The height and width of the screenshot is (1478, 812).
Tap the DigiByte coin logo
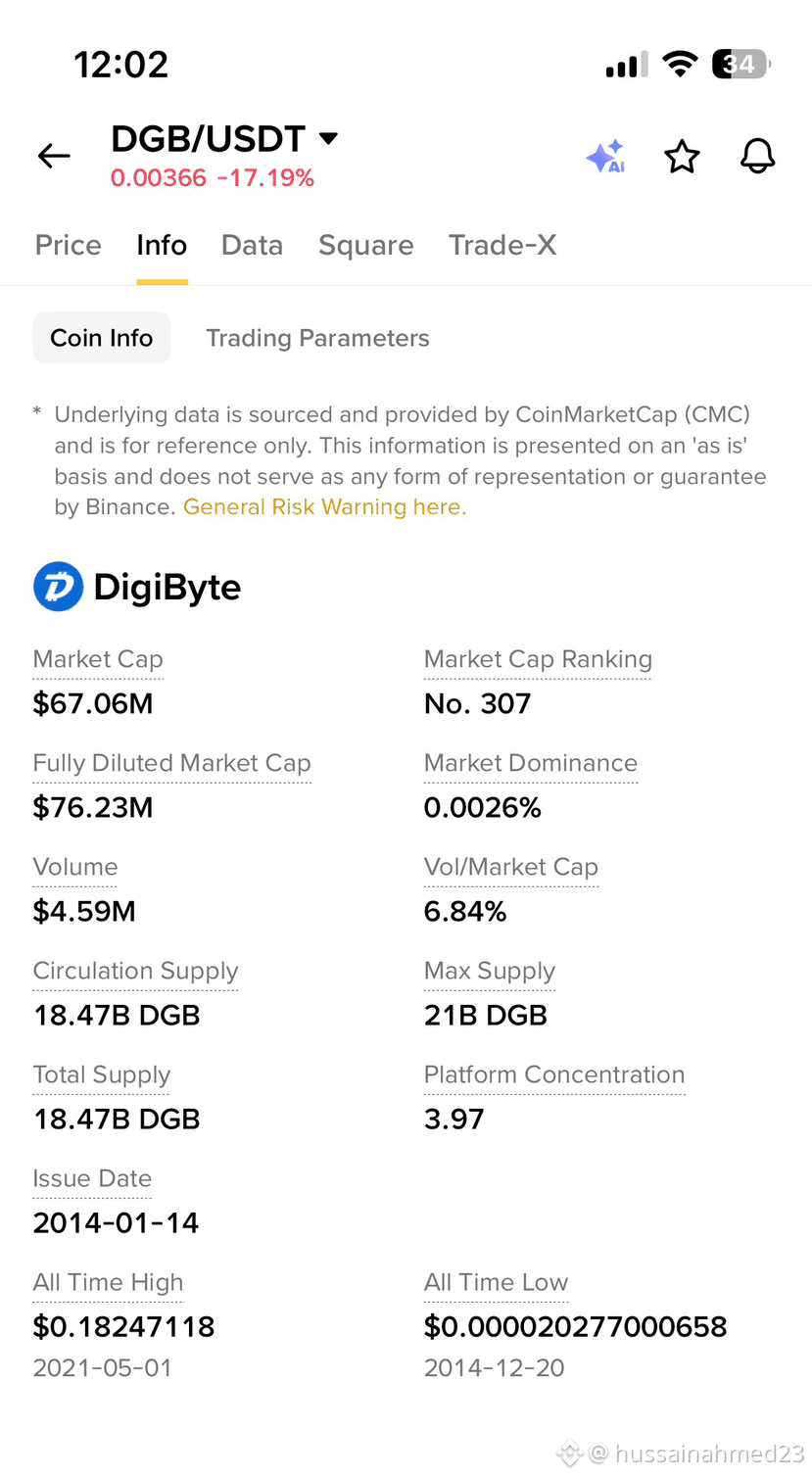59,587
